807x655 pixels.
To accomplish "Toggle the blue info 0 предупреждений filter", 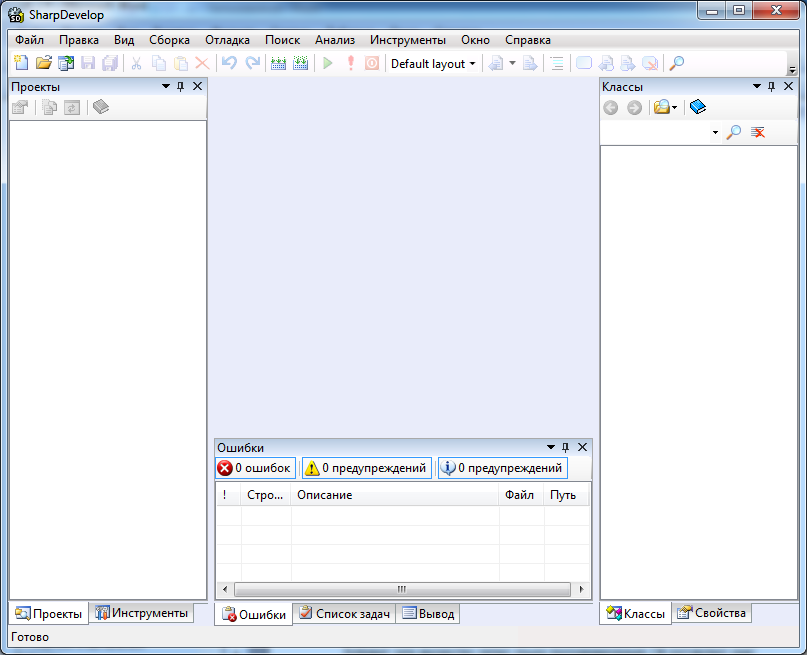I will point(503,468).
